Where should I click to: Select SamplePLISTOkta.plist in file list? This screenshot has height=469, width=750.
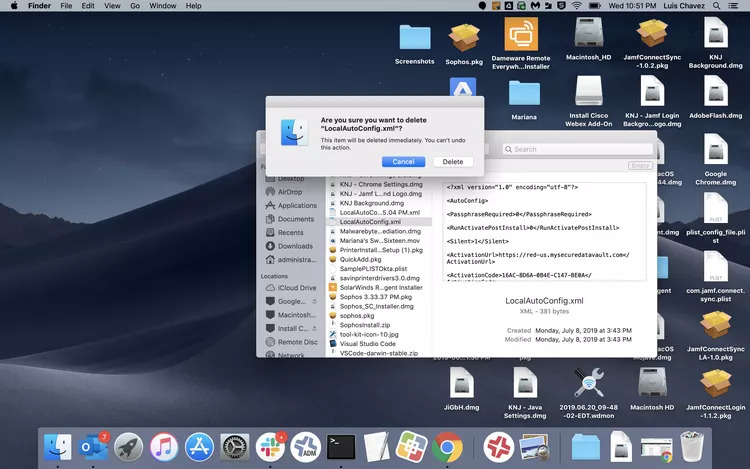pos(373,269)
